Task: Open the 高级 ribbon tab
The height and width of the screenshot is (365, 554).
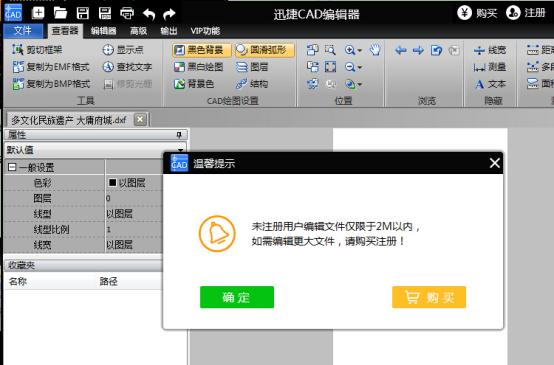Action: [138, 31]
